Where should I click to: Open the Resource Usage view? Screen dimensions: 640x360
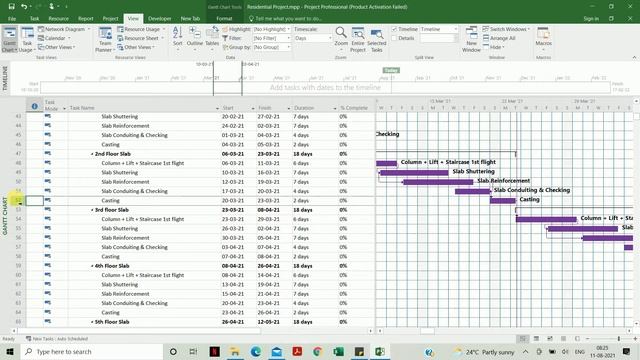pos(141,29)
